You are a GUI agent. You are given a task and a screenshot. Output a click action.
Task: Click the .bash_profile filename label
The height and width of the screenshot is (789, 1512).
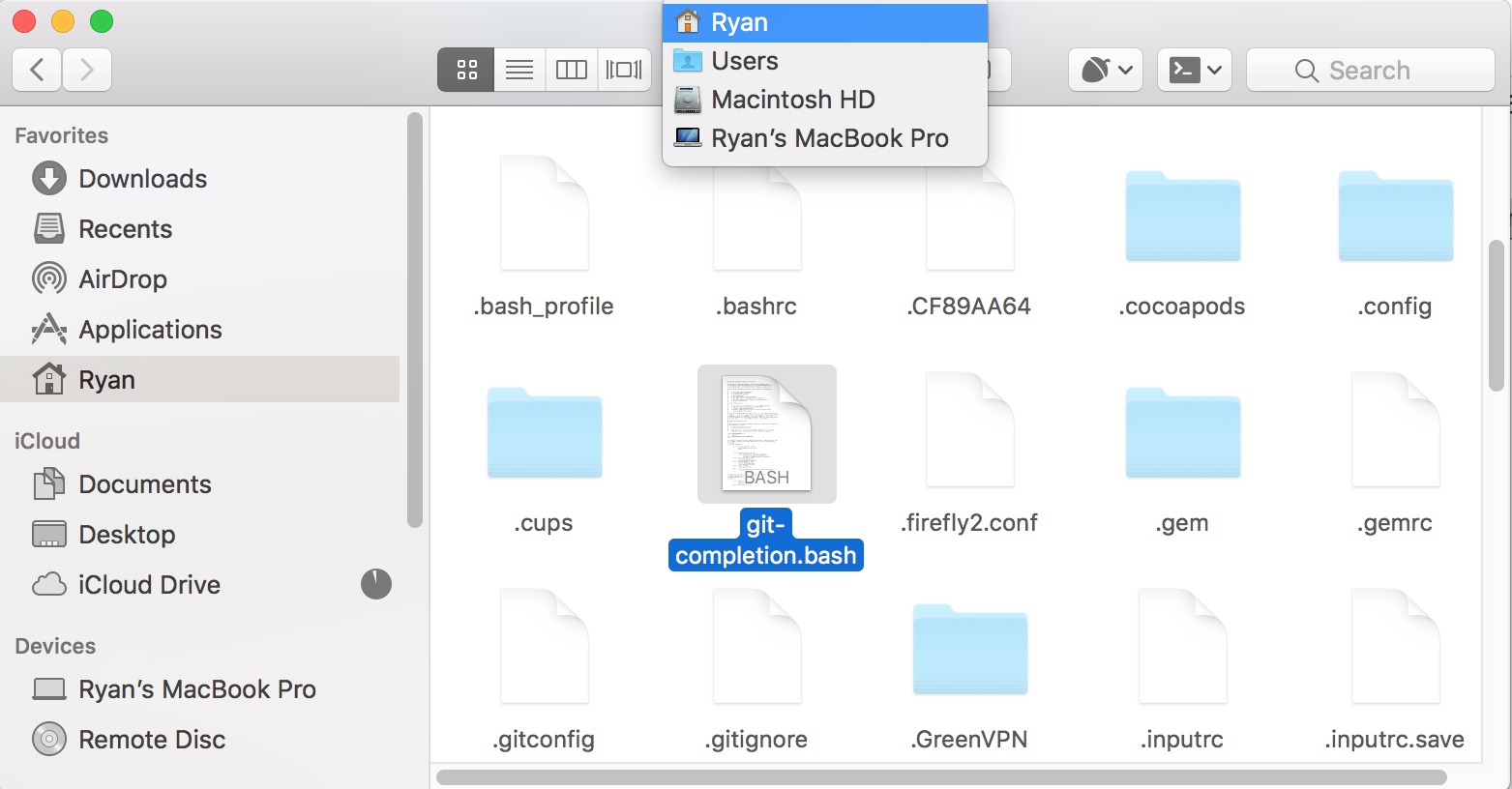[x=544, y=307]
